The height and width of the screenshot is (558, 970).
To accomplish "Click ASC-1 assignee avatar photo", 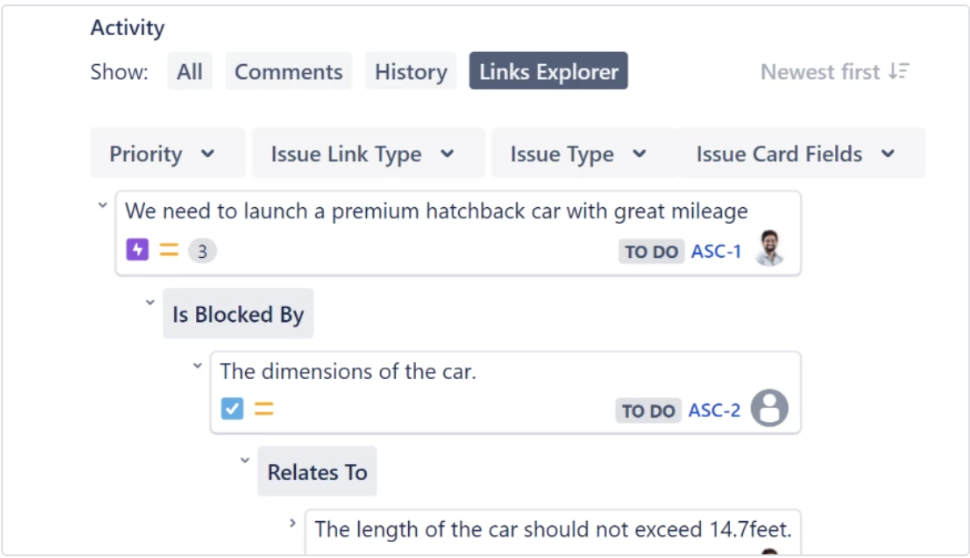I will [770, 248].
